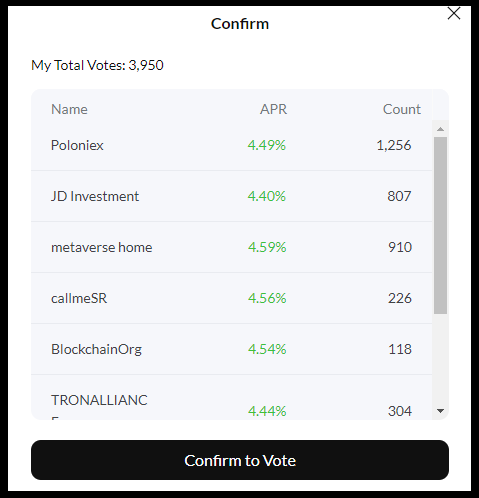Click the APR column header
The height and width of the screenshot is (498, 479).
pyautogui.click(x=273, y=109)
